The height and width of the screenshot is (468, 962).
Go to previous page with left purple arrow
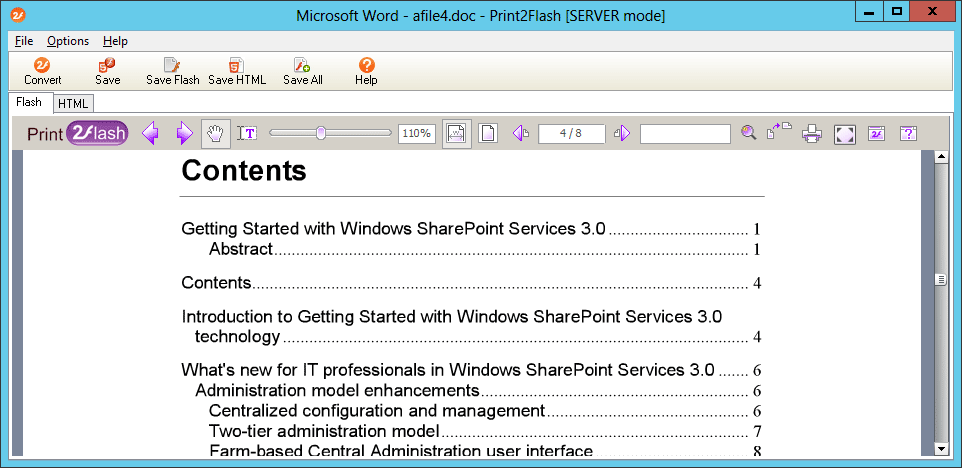pyautogui.click(x=150, y=133)
